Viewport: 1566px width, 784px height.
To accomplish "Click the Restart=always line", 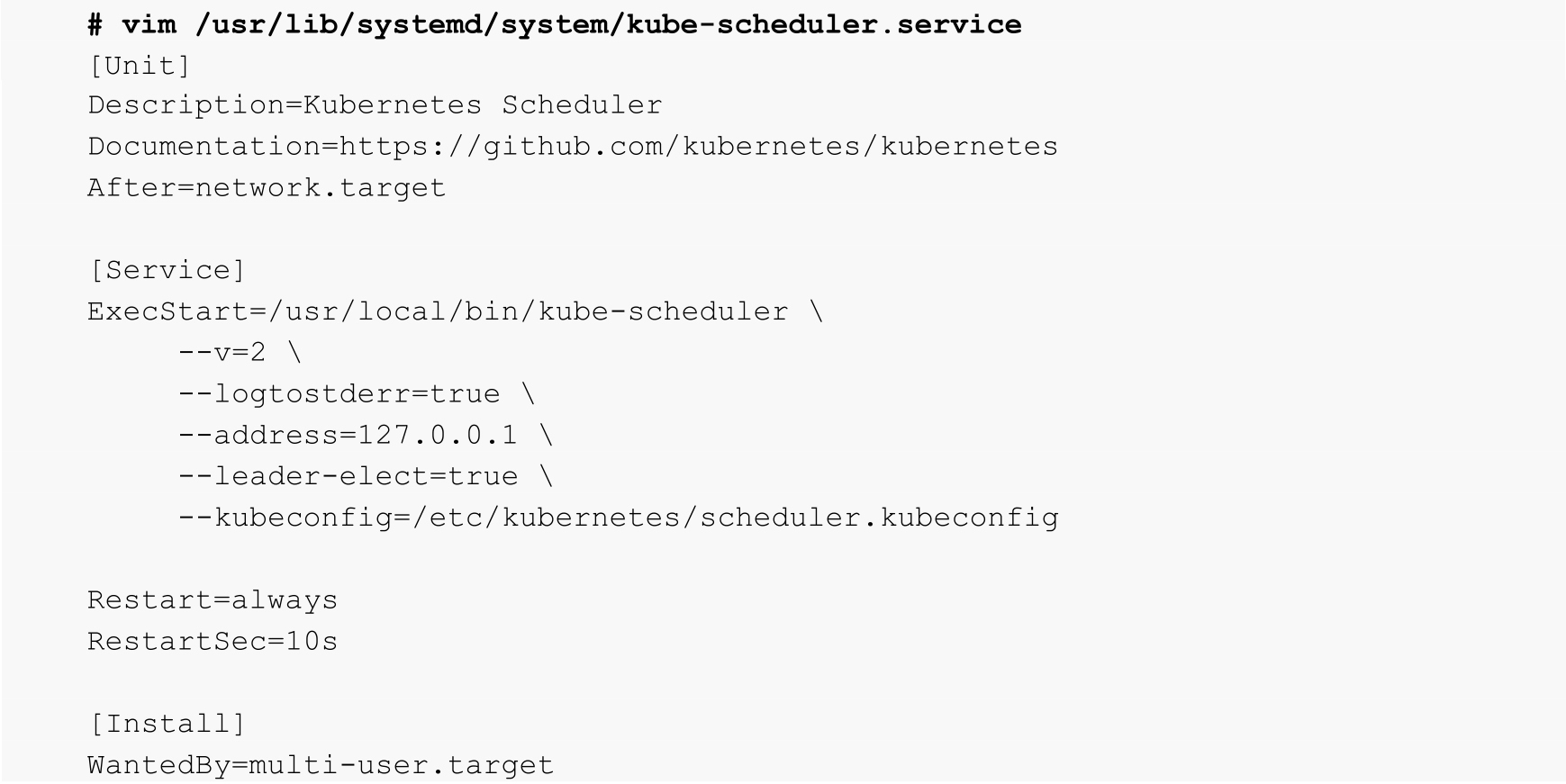I will pyautogui.click(x=213, y=600).
